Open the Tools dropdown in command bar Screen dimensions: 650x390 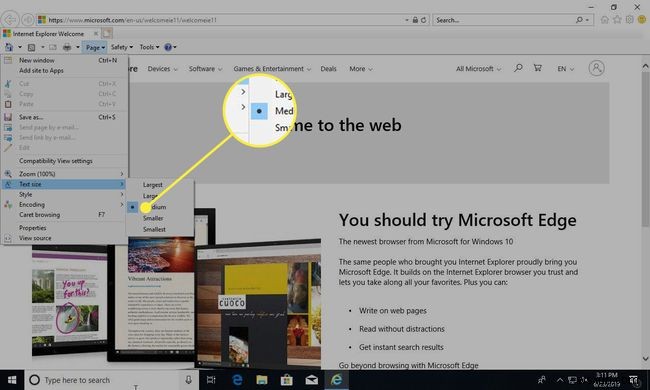click(x=149, y=47)
